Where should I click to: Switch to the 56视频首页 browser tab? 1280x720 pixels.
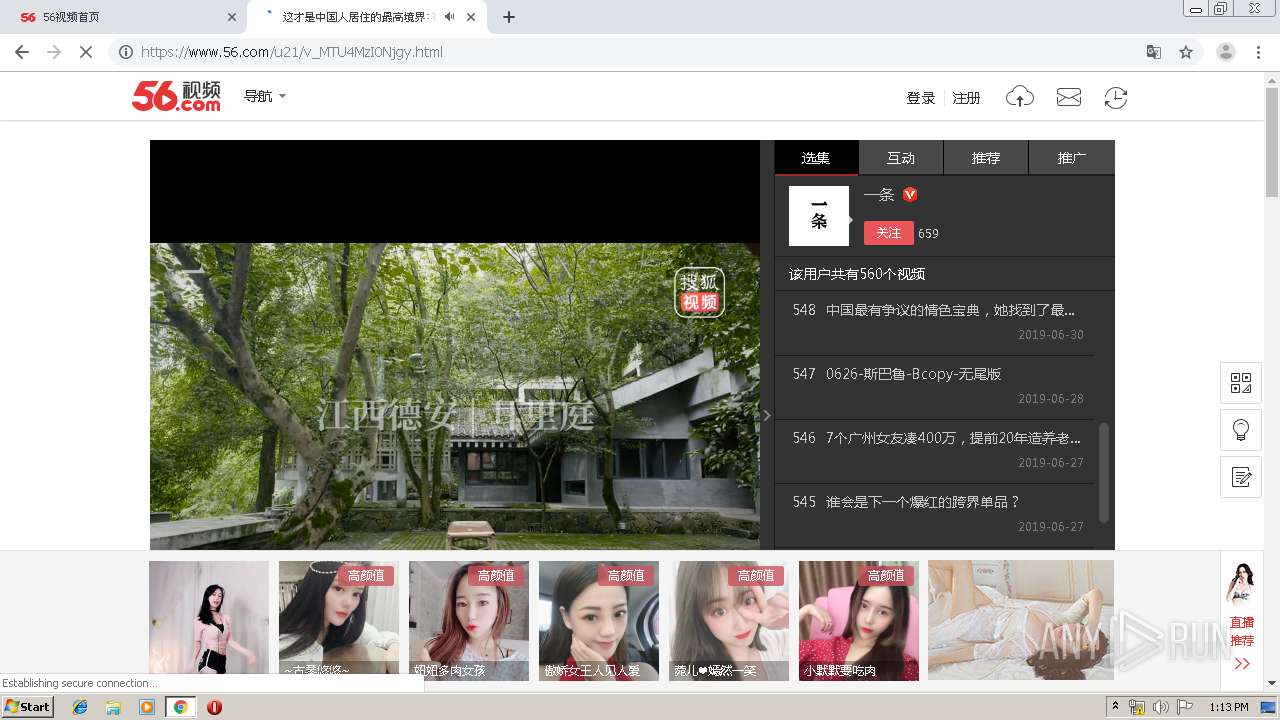(125, 17)
